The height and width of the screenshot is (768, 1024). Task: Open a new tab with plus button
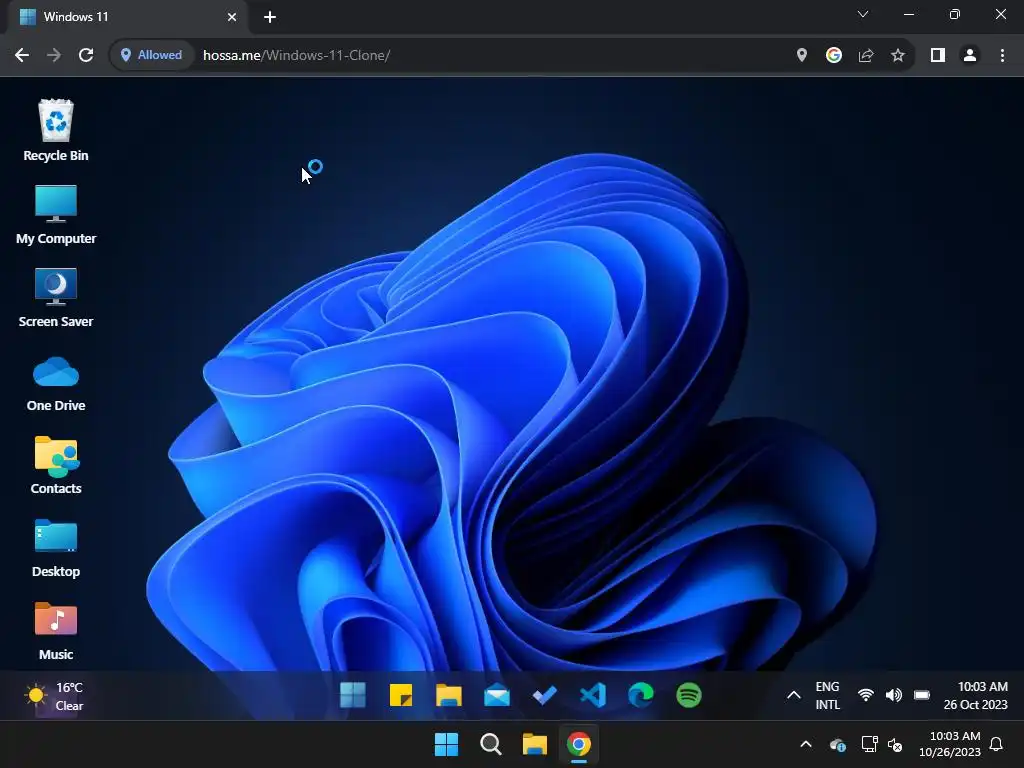click(x=270, y=17)
